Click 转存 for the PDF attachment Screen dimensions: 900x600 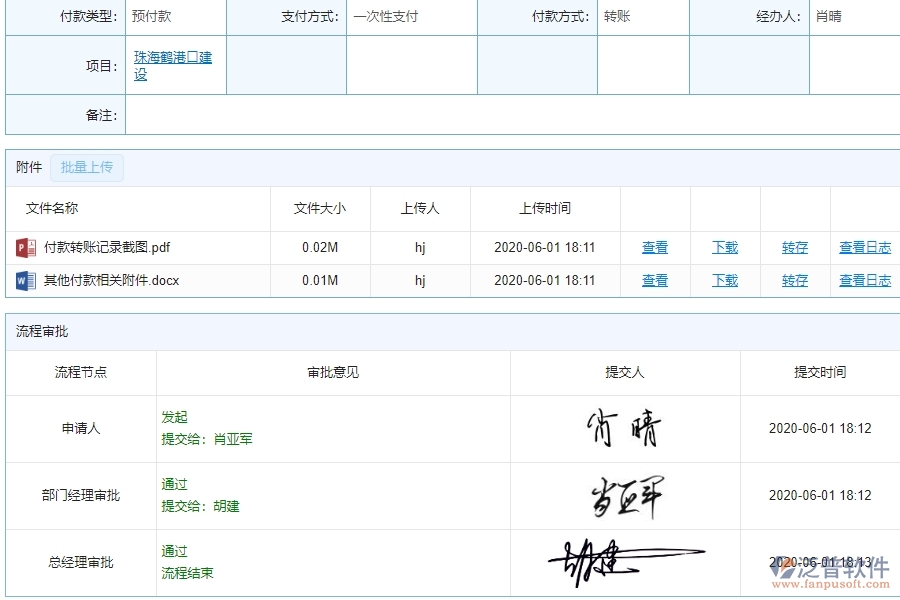(794, 247)
